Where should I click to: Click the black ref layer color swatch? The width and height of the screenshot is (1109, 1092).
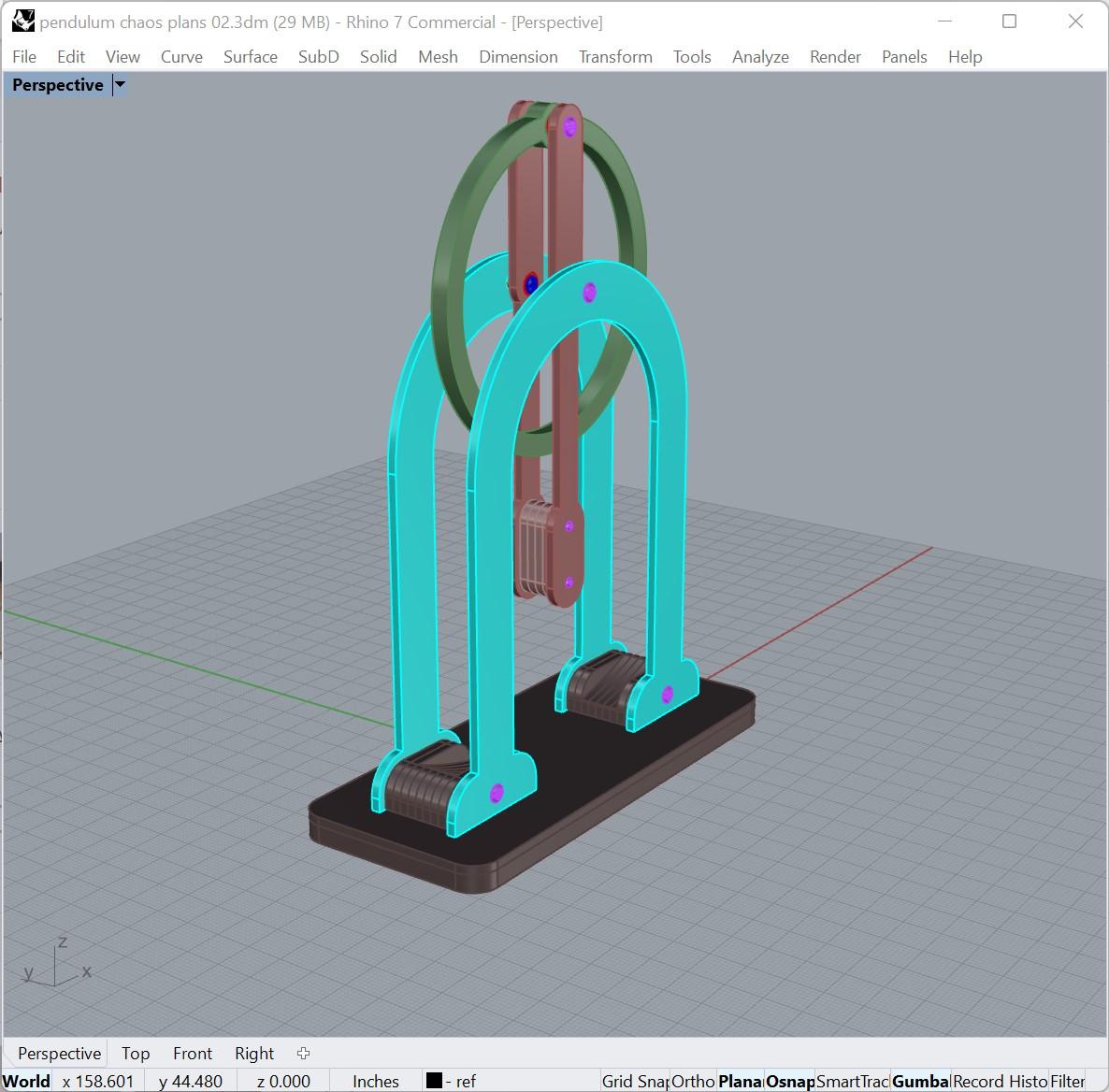pos(434,1081)
